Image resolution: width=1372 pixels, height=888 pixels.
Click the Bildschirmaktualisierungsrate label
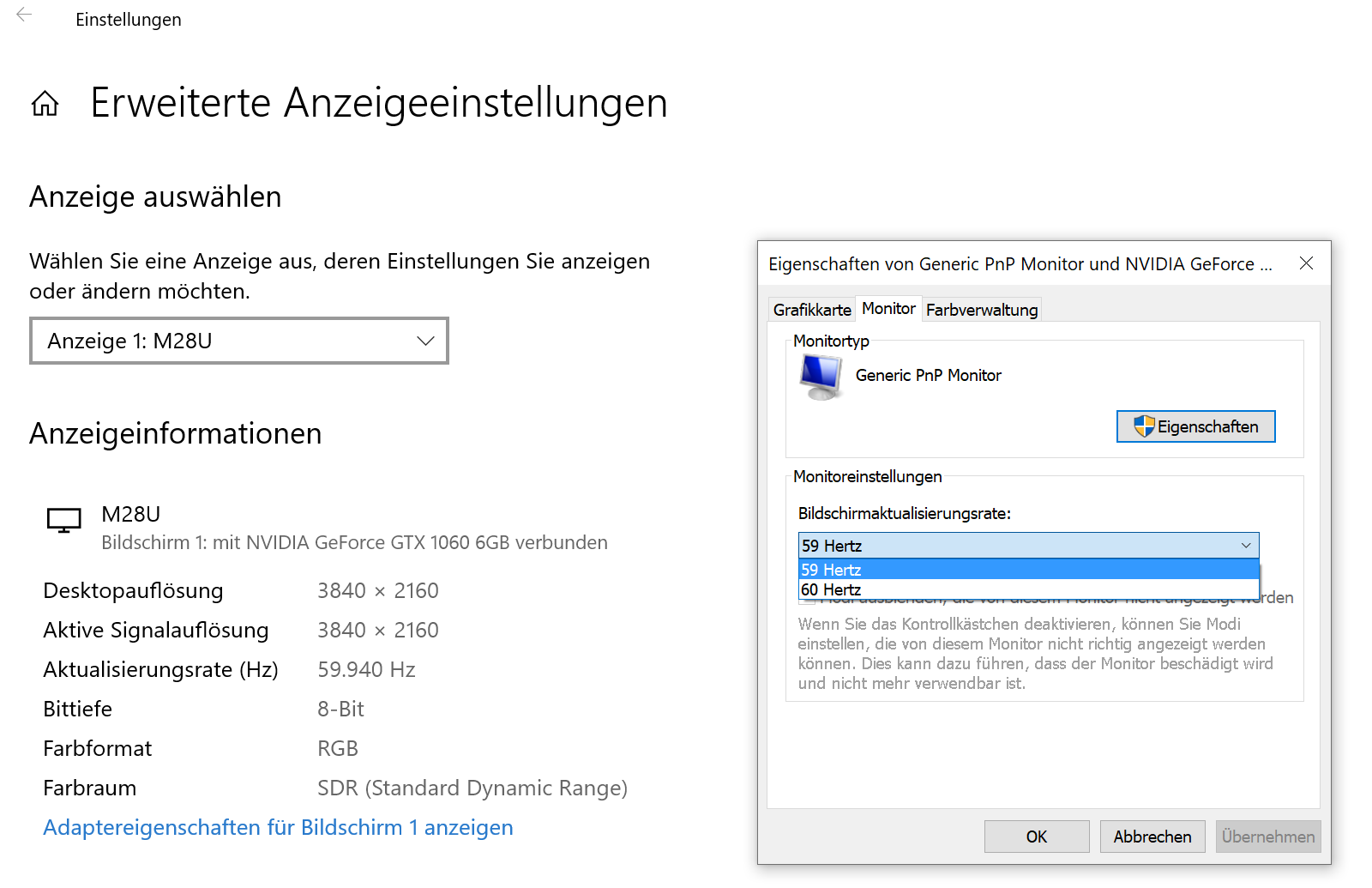click(904, 513)
